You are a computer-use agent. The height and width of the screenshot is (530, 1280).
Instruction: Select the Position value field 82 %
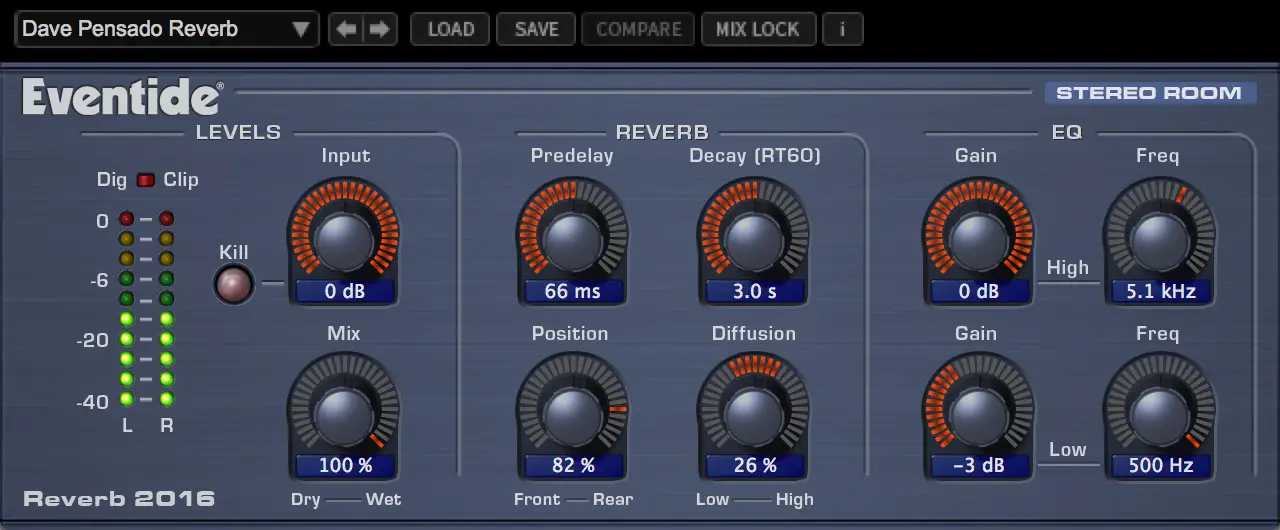[572, 466]
